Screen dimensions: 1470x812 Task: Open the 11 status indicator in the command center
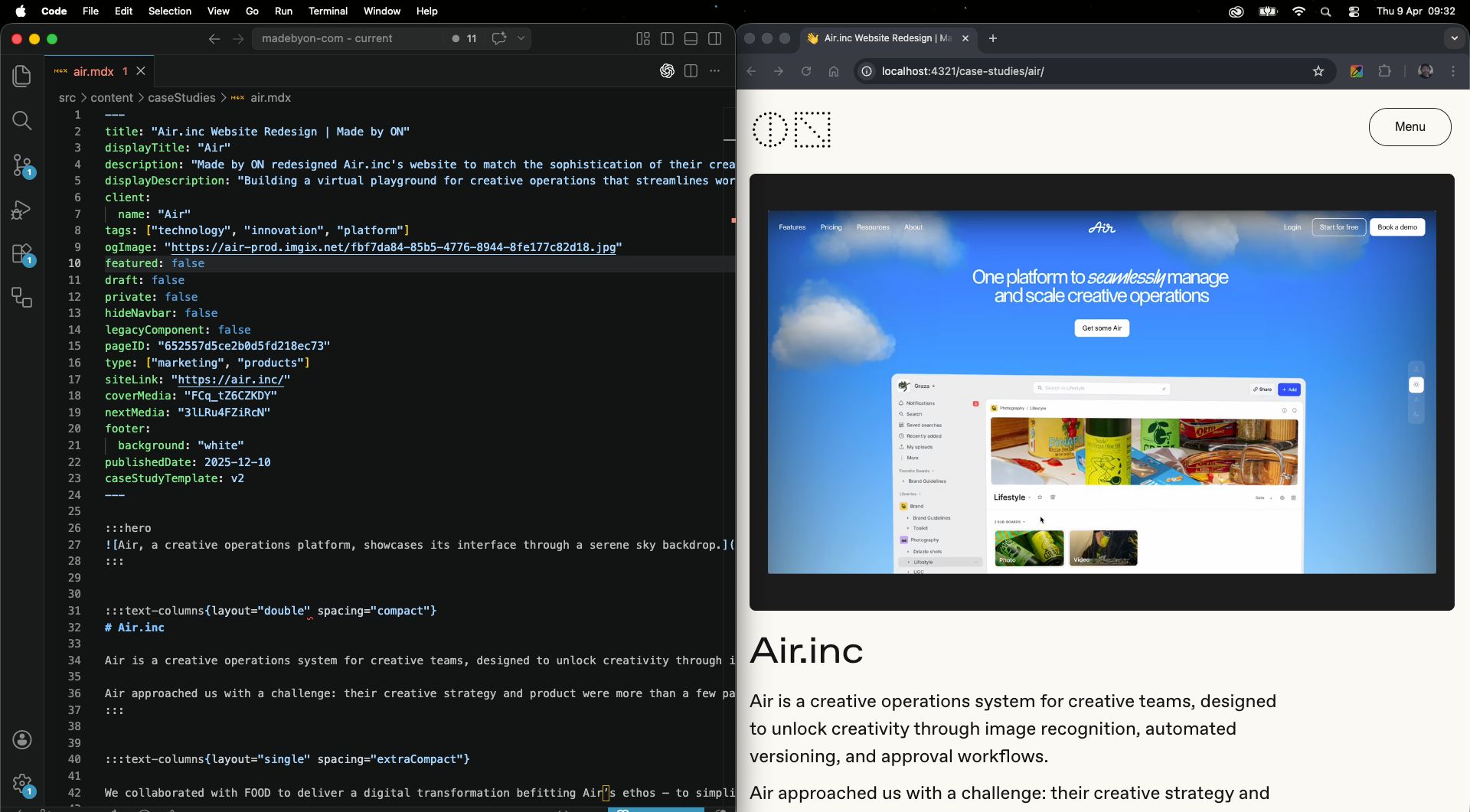tap(464, 38)
